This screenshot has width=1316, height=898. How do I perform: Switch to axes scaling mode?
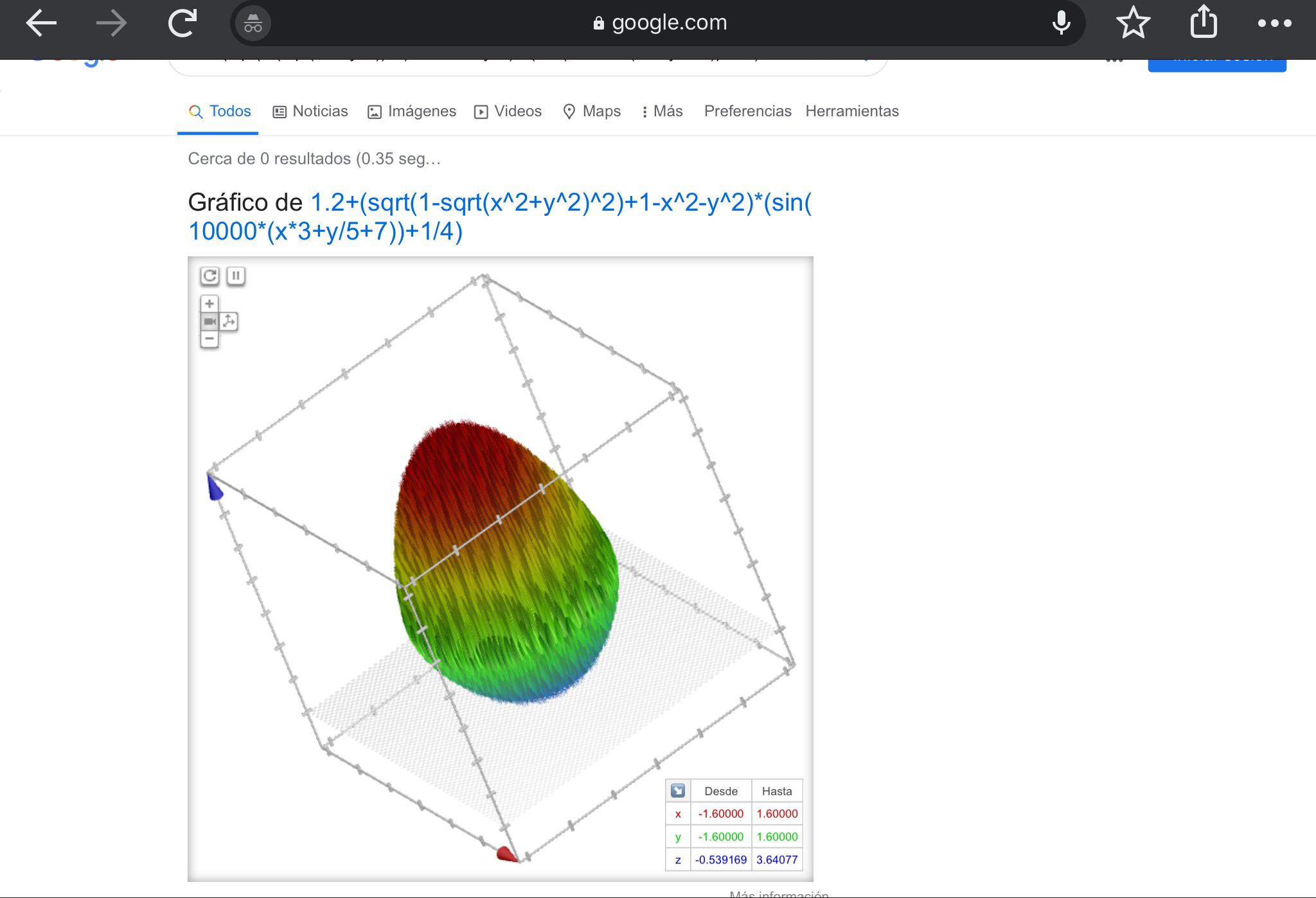coord(229,321)
